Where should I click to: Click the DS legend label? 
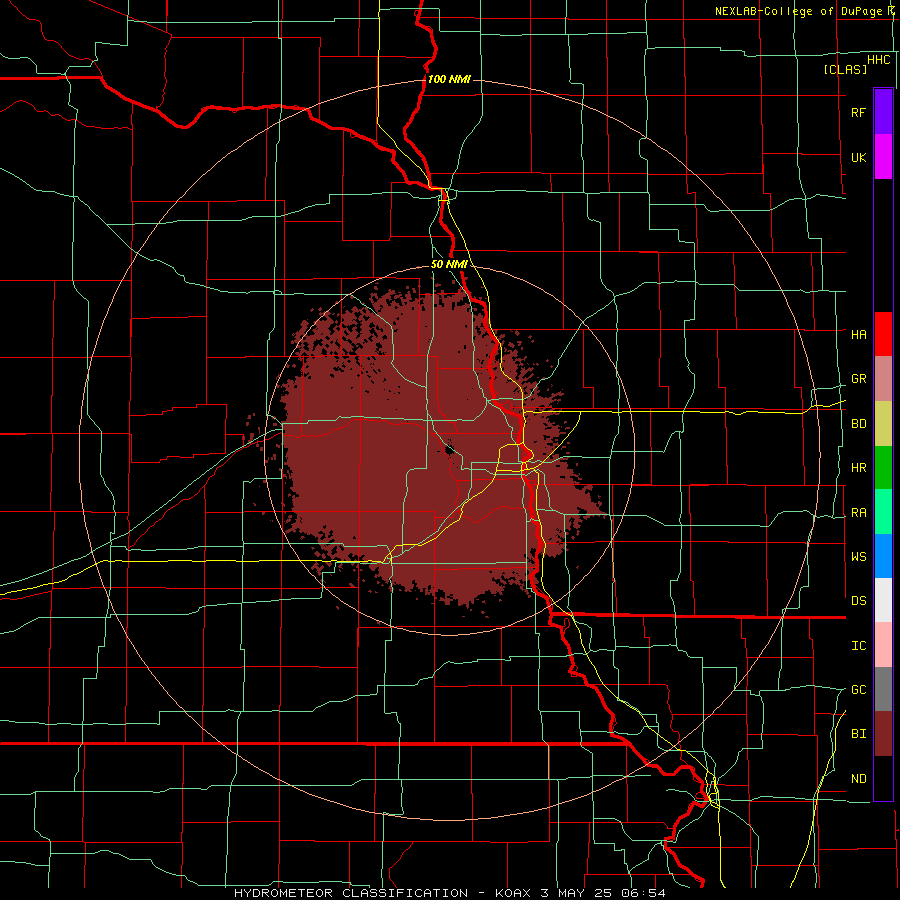859,601
